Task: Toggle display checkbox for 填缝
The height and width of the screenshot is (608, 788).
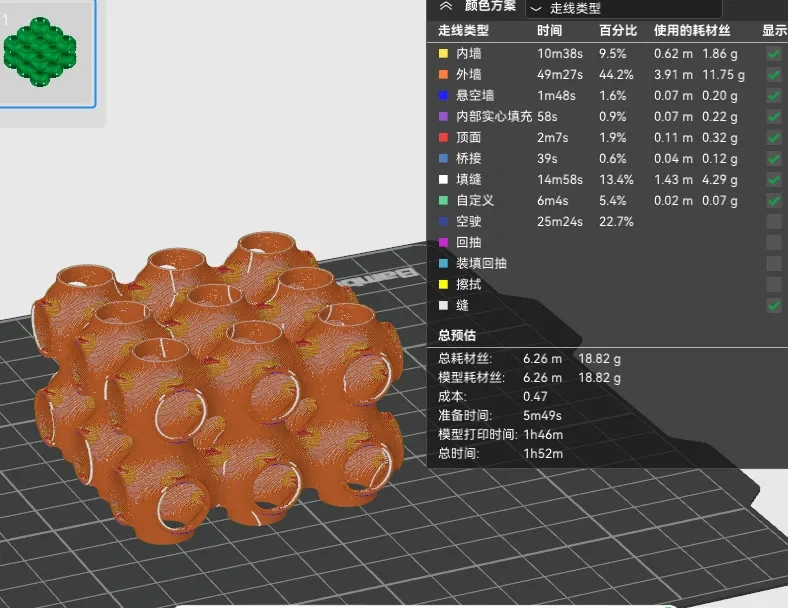Action: click(774, 180)
